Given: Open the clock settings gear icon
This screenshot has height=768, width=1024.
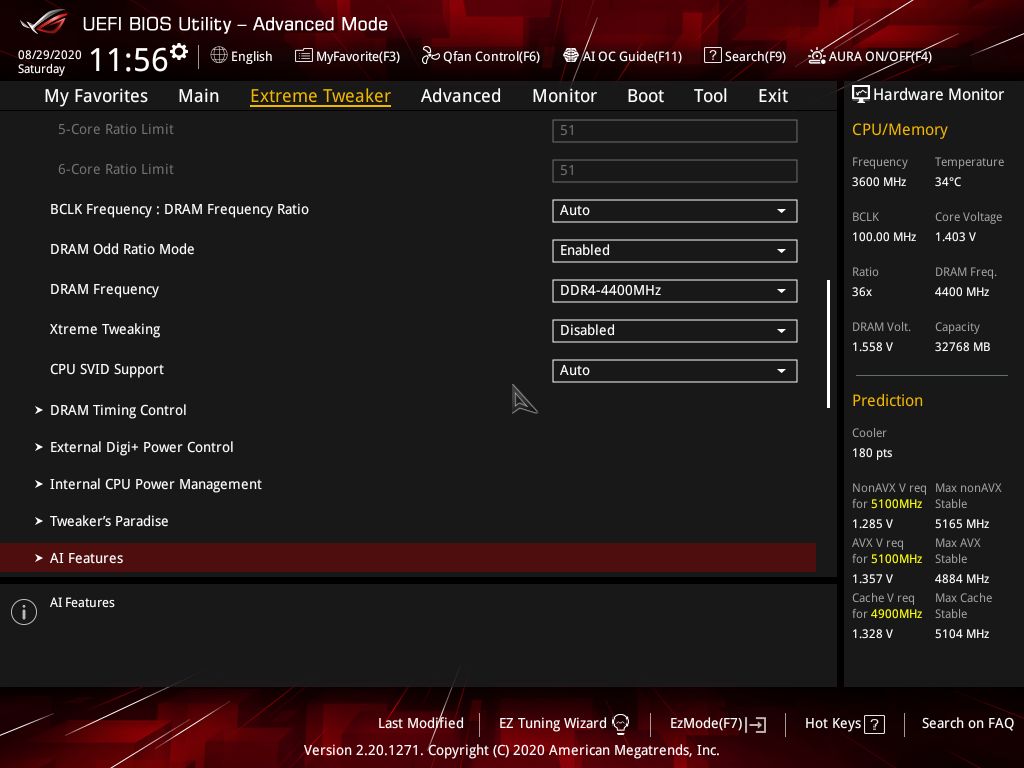Looking at the screenshot, I should pos(179,51).
